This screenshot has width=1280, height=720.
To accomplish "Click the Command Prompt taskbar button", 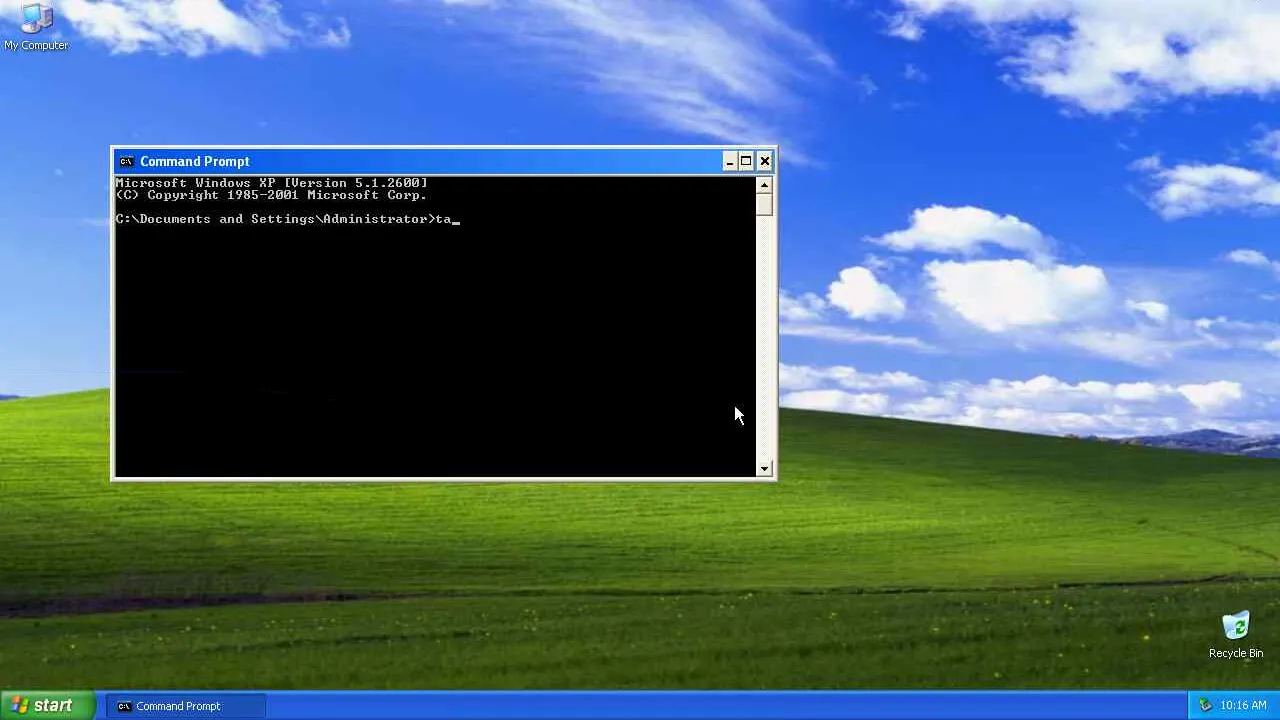I will point(186,706).
